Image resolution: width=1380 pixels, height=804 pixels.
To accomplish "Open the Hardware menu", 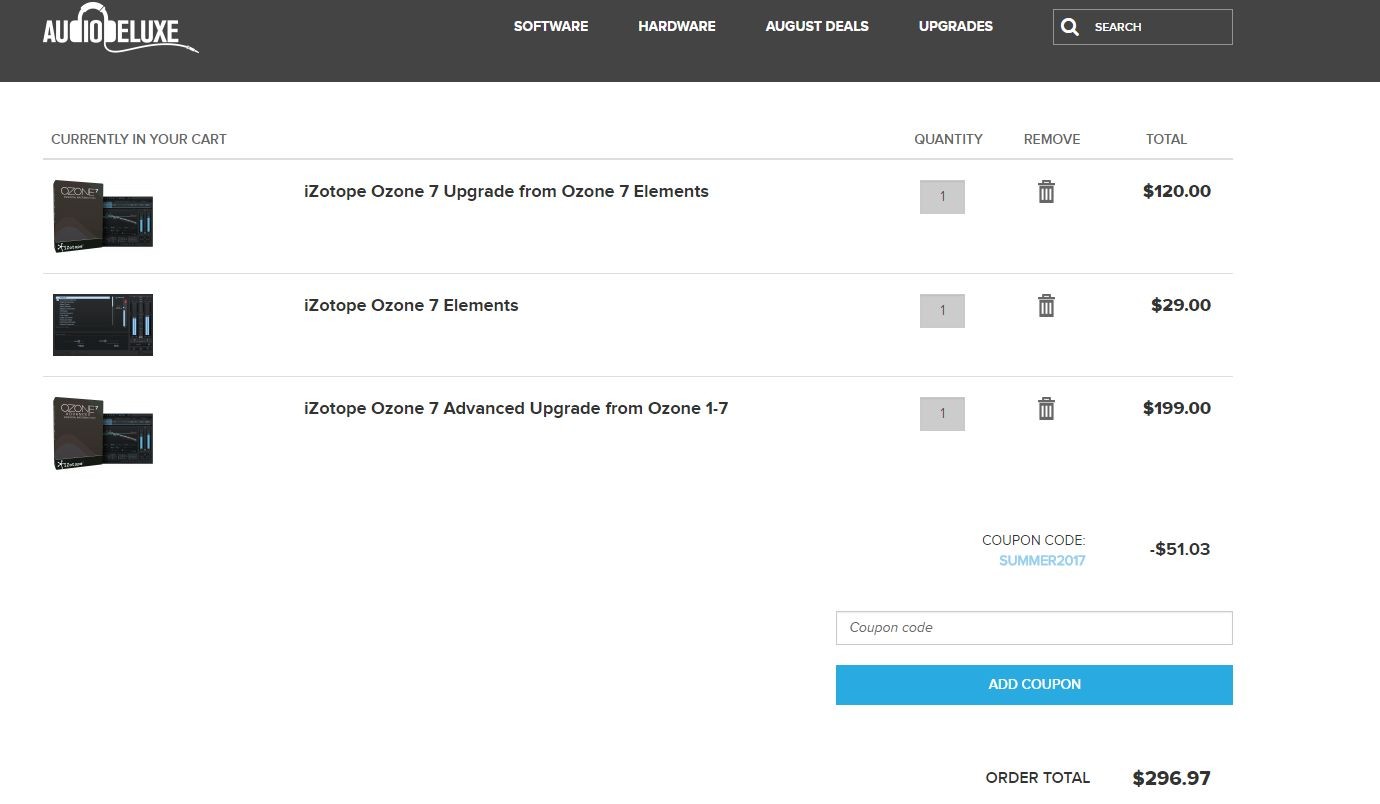I will pos(677,26).
